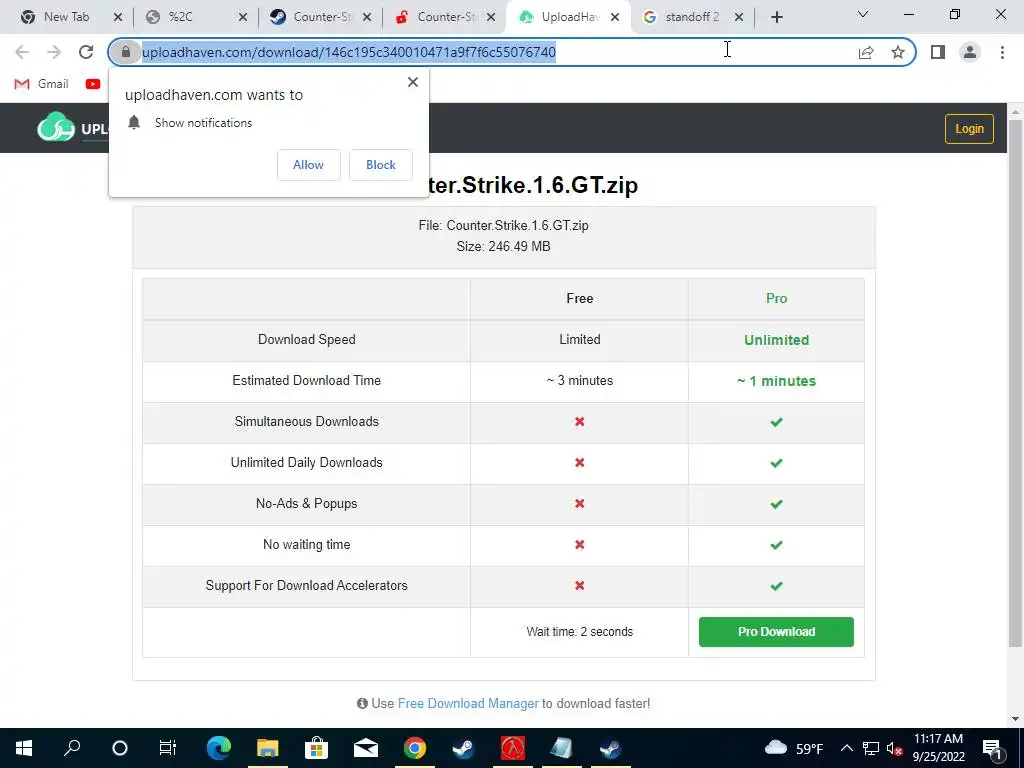Allow uploadhaven.com notifications

308,165
